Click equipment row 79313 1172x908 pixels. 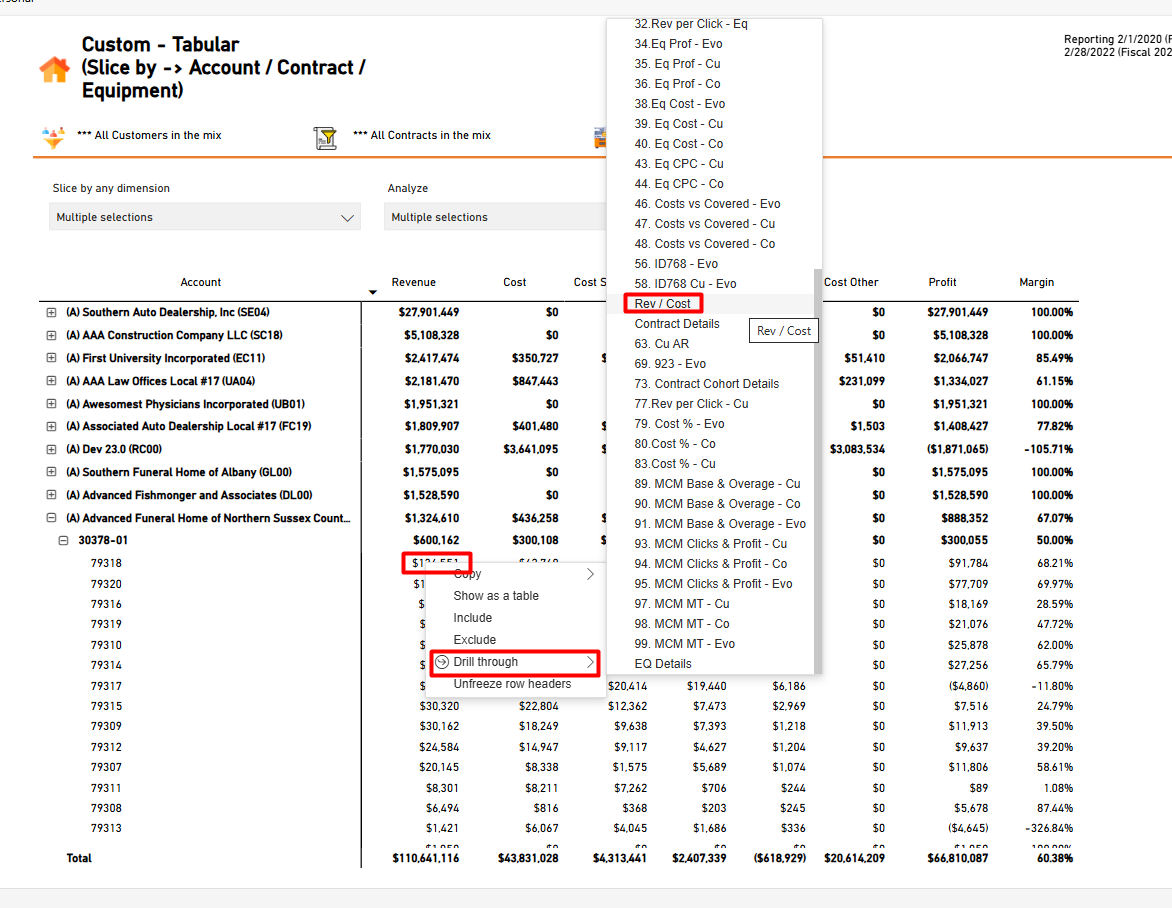pos(106,828)
